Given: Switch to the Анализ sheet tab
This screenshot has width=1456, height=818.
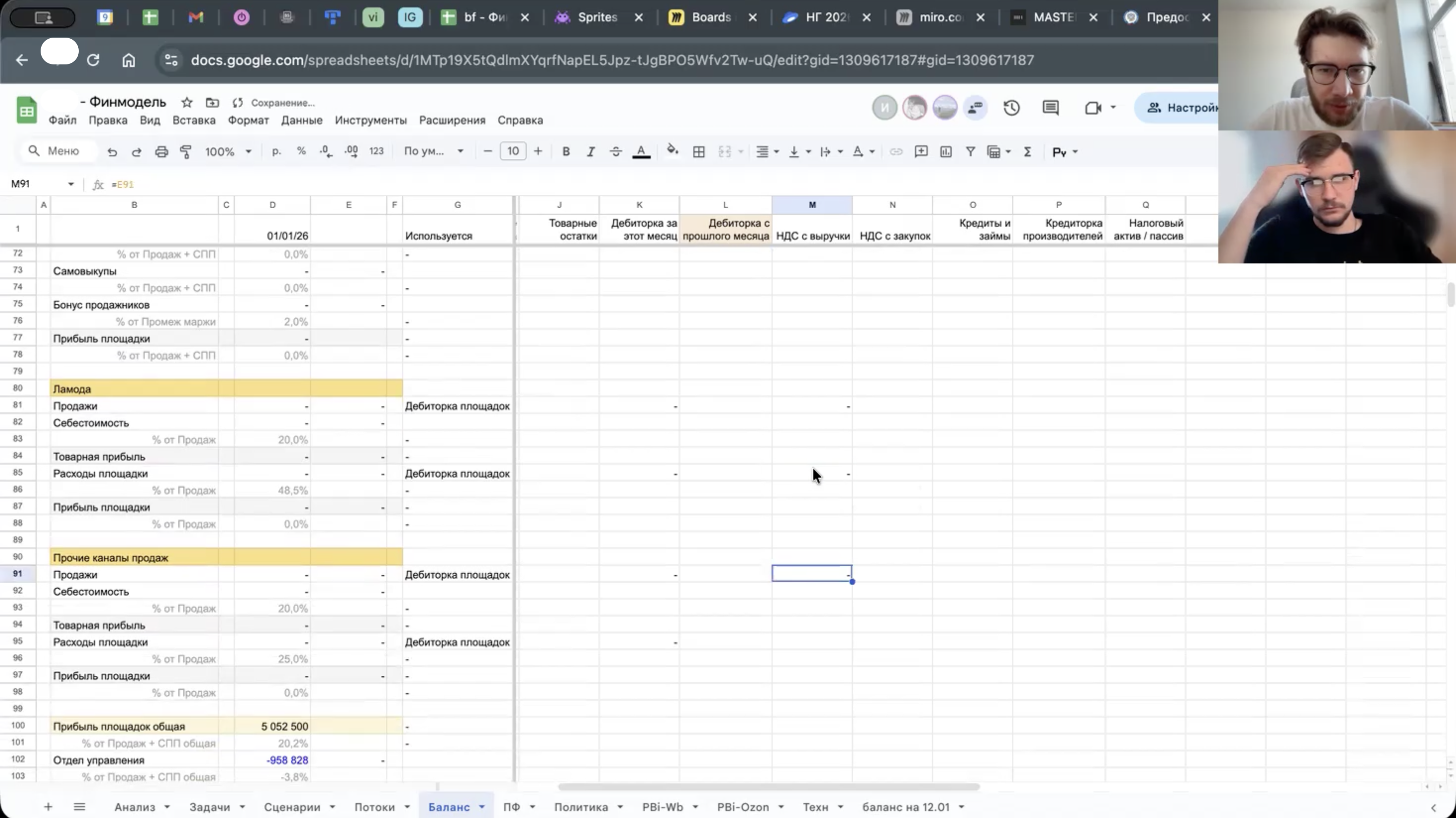Looking at the screenshot, I should point(135,807).
